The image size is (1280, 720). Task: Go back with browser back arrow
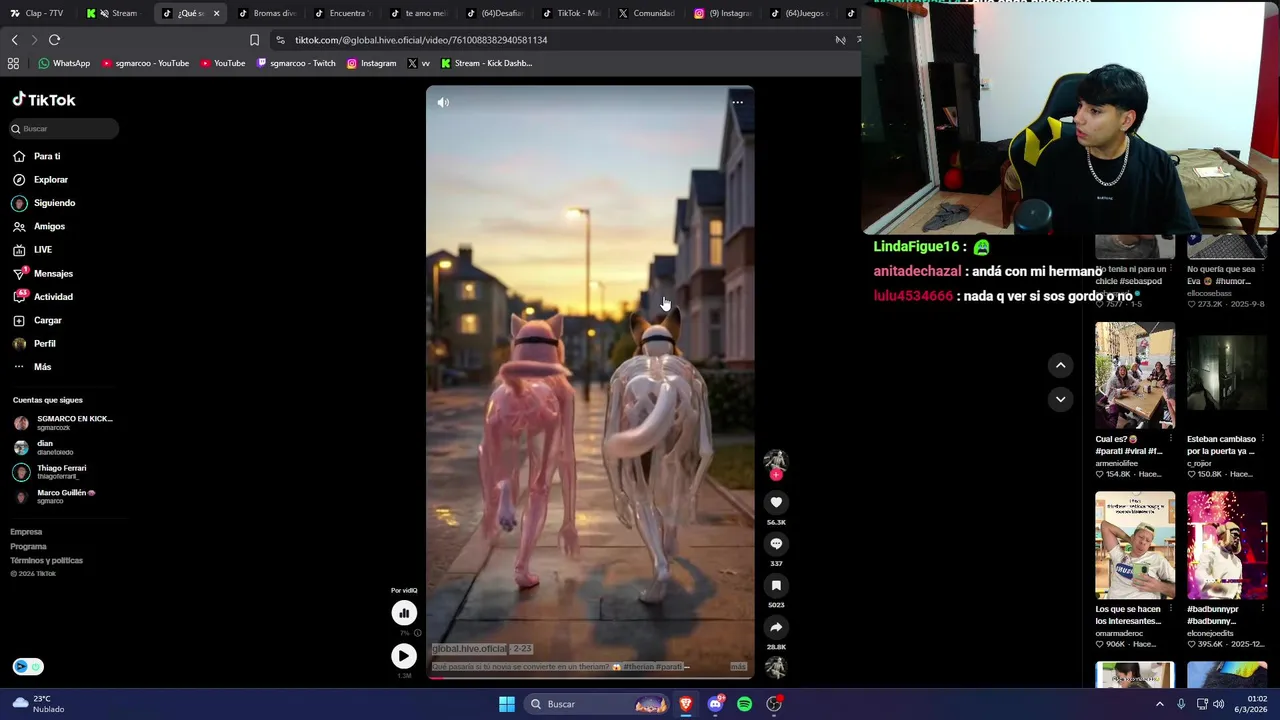click(x=14, y=40)
